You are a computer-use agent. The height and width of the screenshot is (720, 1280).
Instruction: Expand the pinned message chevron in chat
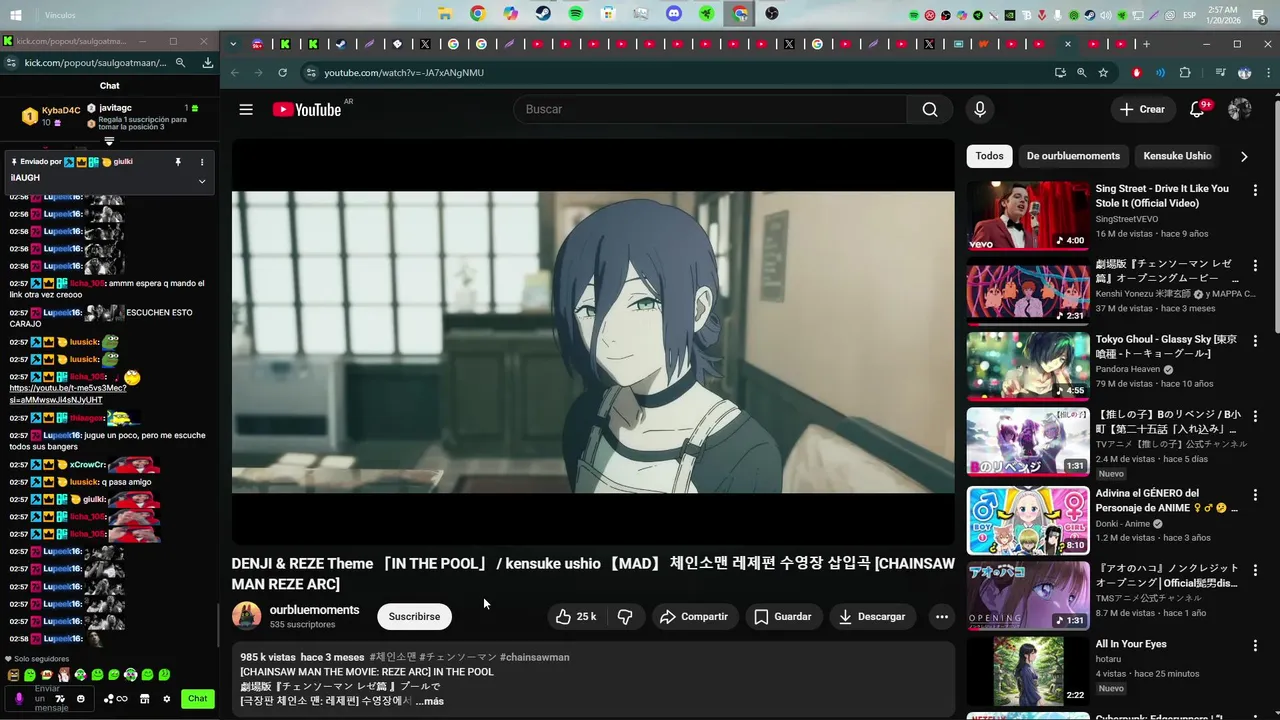[202, 181]
